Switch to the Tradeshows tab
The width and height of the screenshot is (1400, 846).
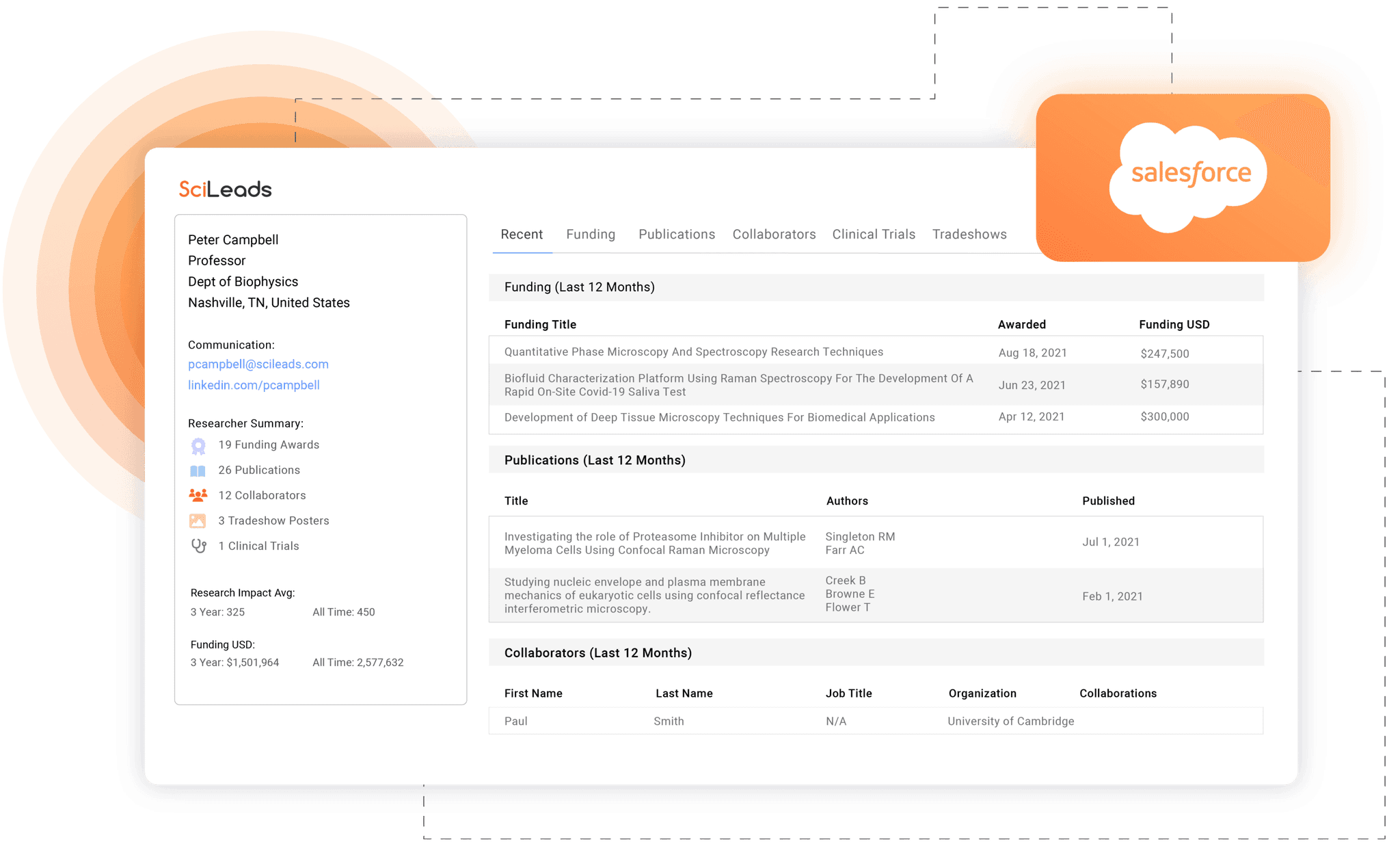tap(969, 235)
